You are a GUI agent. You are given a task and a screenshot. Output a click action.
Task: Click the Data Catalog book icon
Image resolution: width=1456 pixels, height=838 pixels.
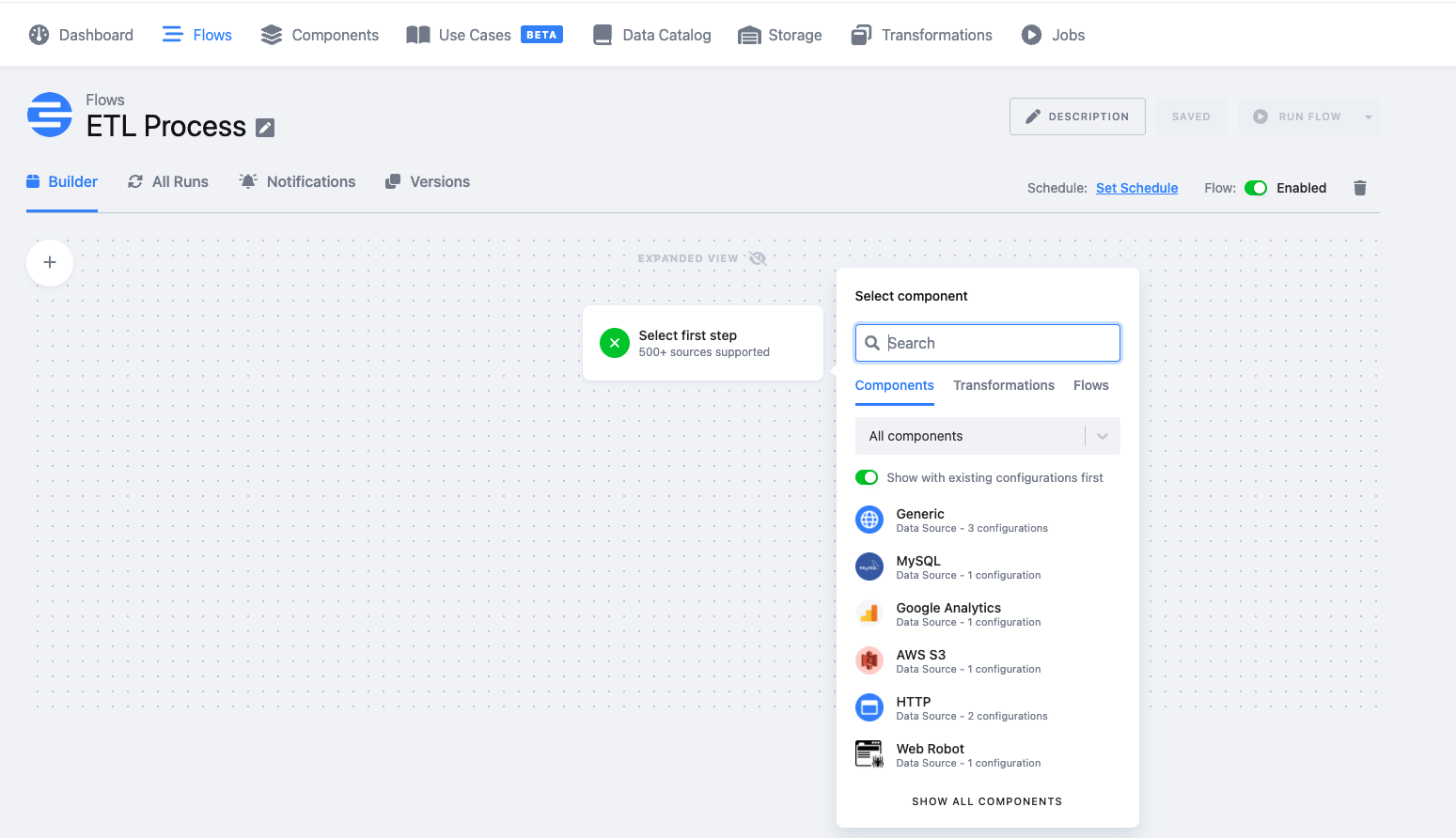603,35
